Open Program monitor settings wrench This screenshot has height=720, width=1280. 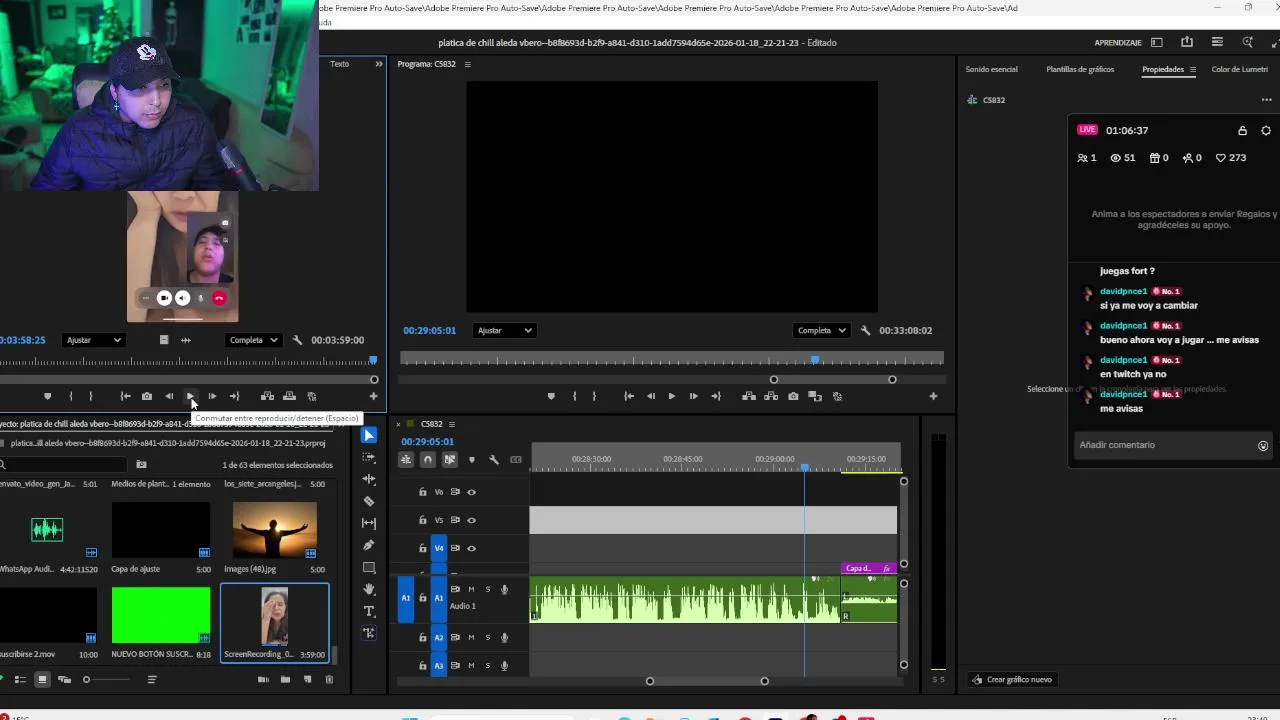pos(866,330)
